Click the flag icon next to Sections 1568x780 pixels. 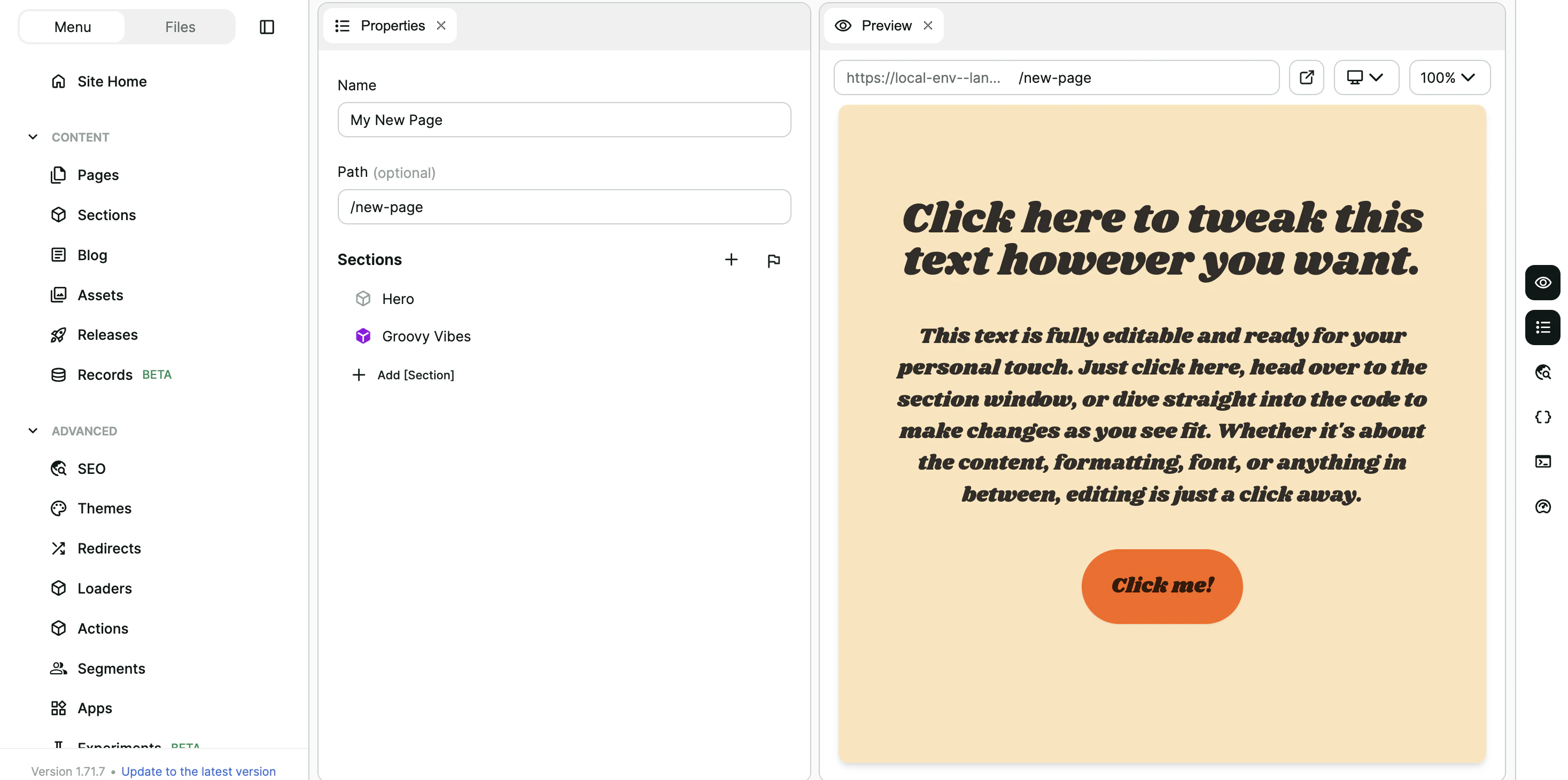coord(773,260)
